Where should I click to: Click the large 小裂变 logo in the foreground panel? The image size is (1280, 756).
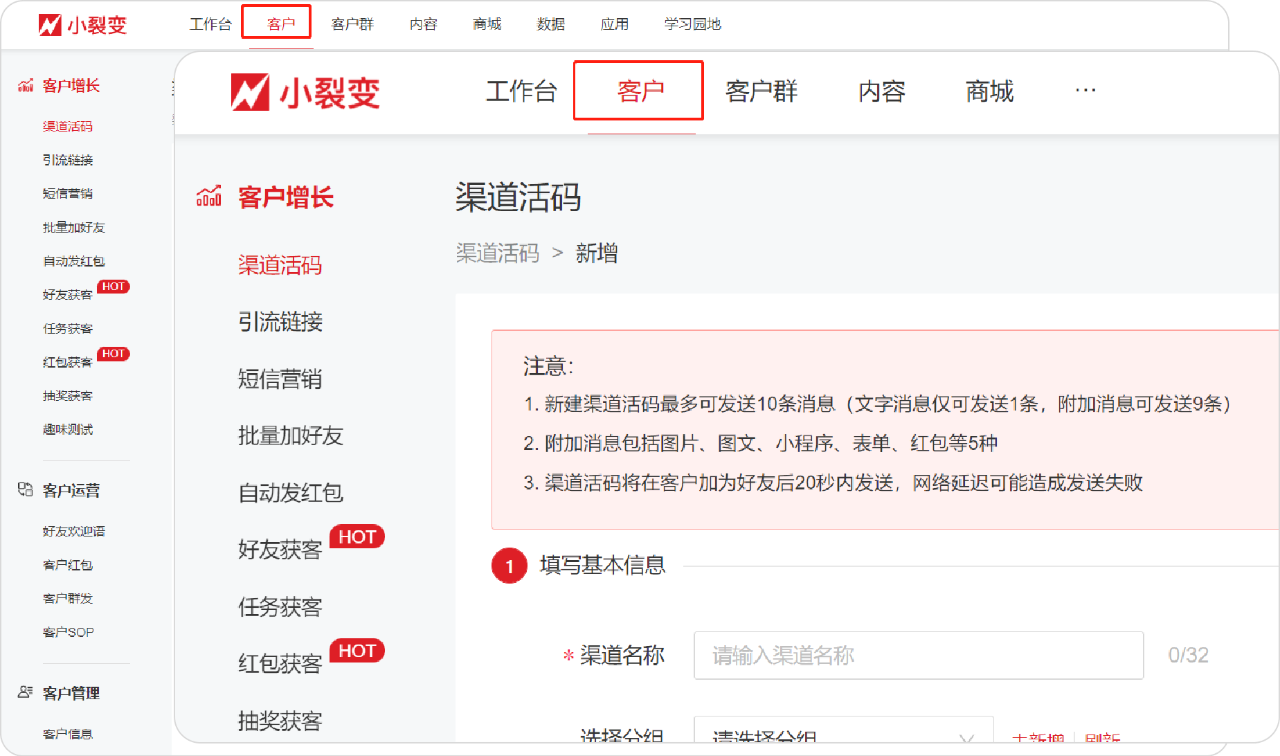click(x=305, y=92)
